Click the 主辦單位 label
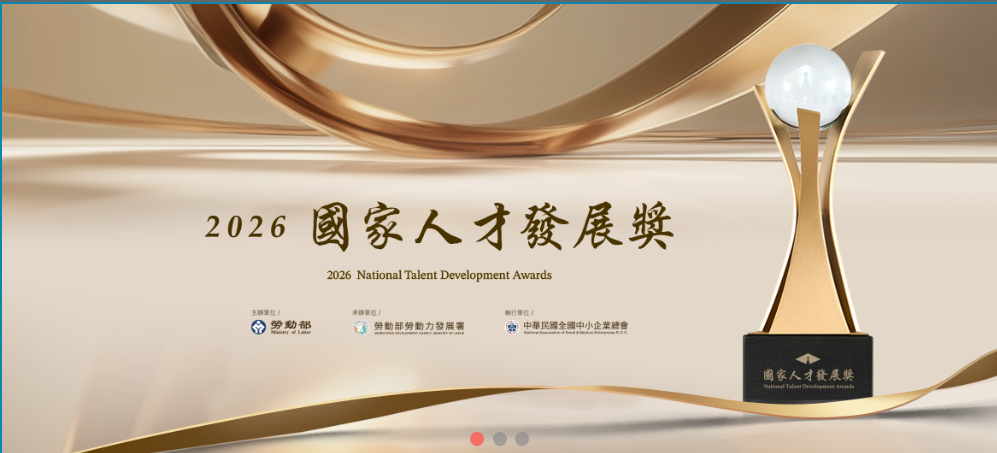The image size is (997, 453). click(265, 312)
